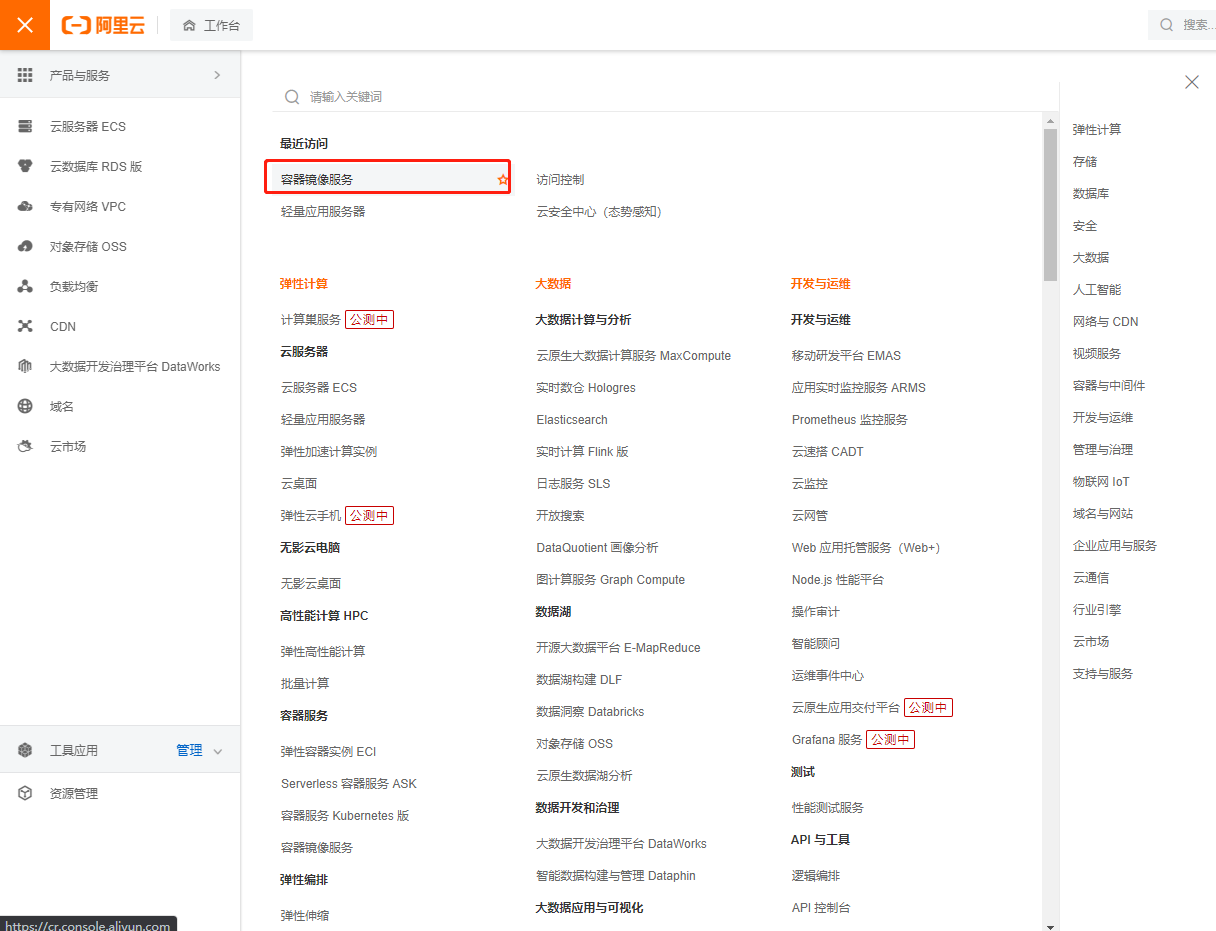Viewport: 1216px width, 931px height.
Task: Open 开源大数据平台 E-MapReduce
Action: coord(618,648)
